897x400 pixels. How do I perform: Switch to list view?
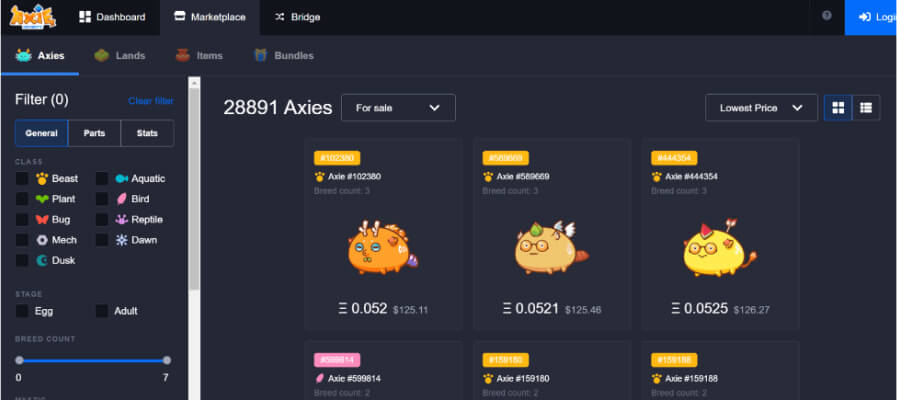866,108
